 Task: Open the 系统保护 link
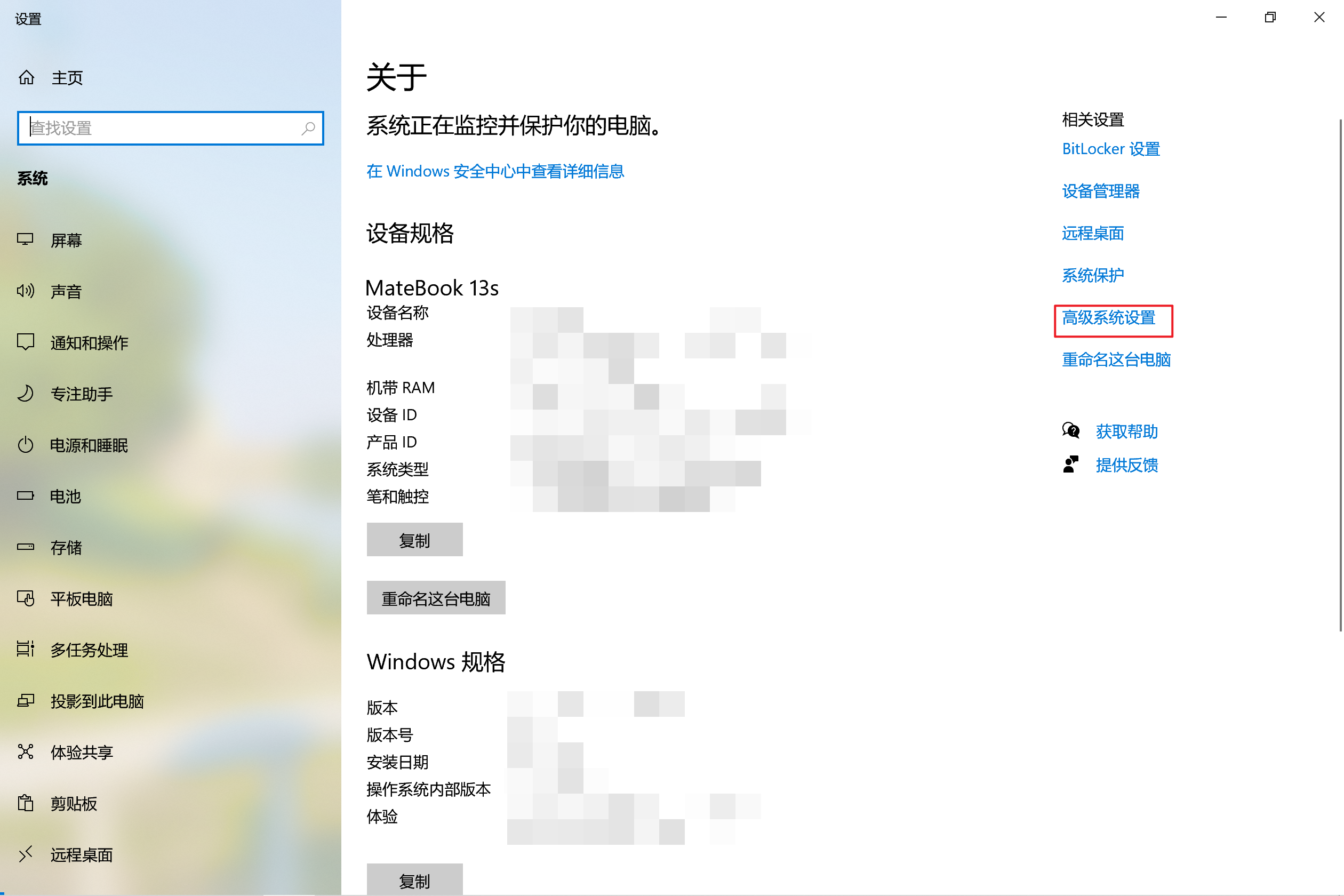point(1093,275)
